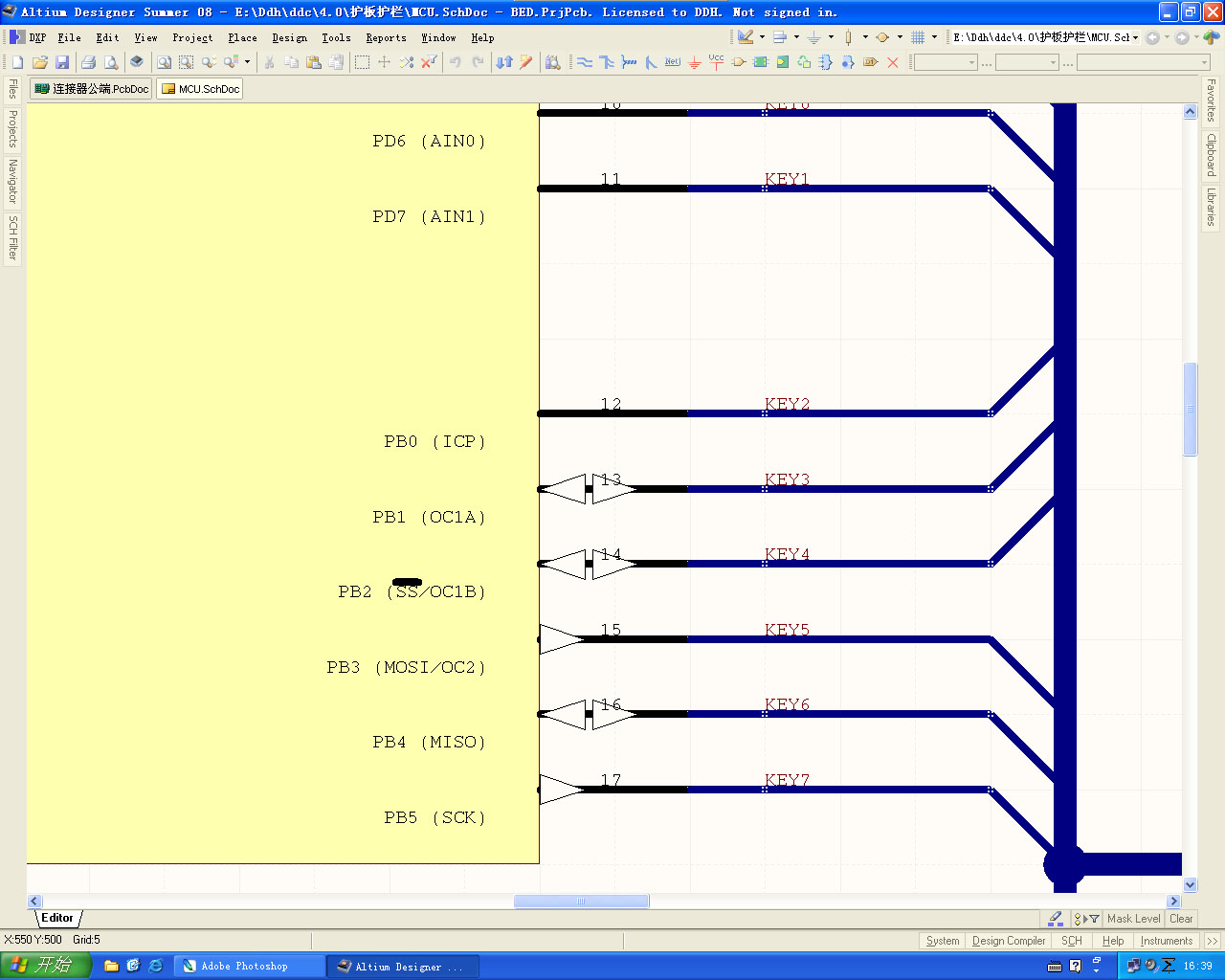Viewport: 1225px width, 980px height.
Task: Select the Place Bus tool
Action: 607,62
